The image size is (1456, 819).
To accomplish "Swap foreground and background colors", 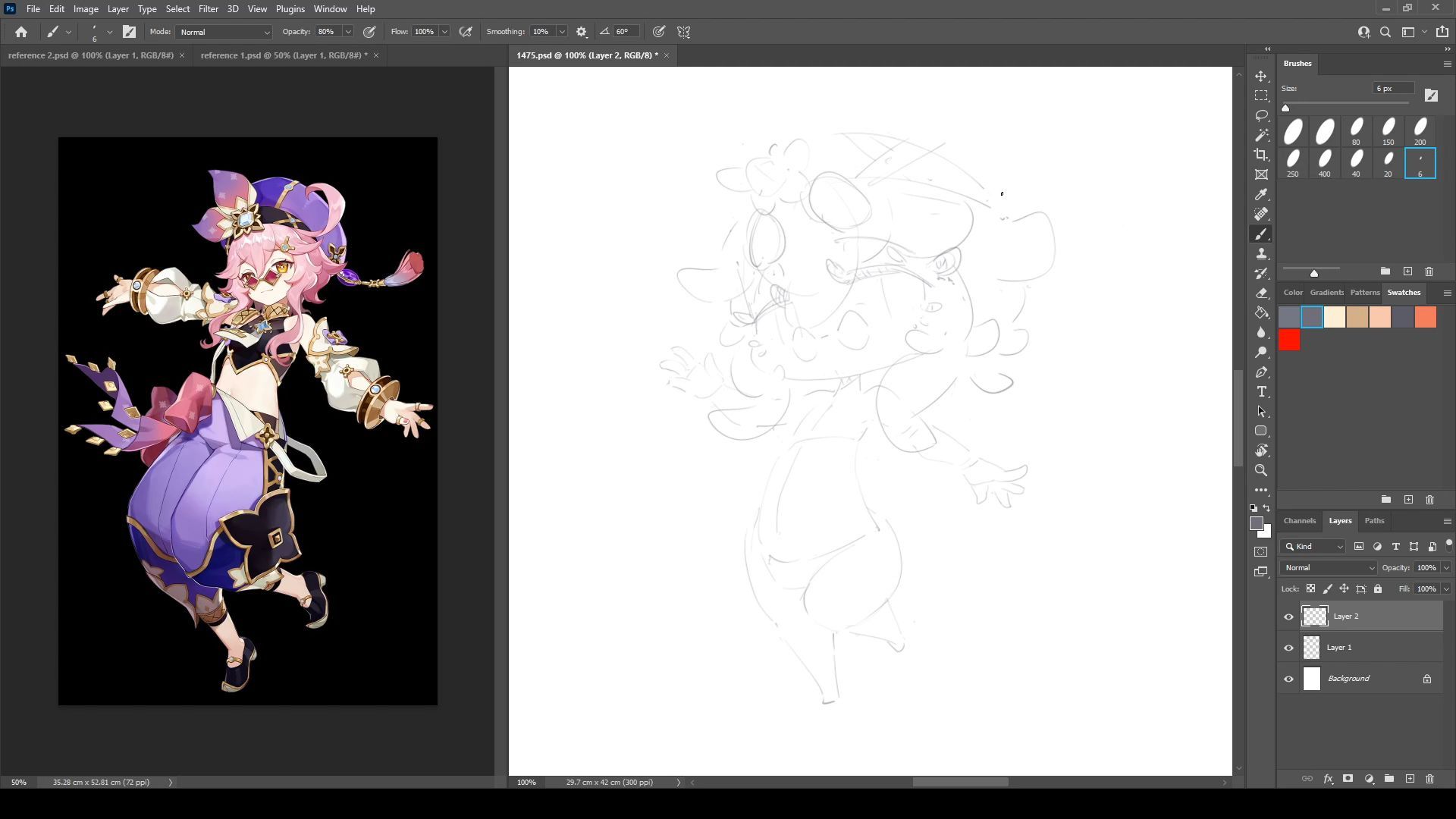I will tap(1266, 508).
